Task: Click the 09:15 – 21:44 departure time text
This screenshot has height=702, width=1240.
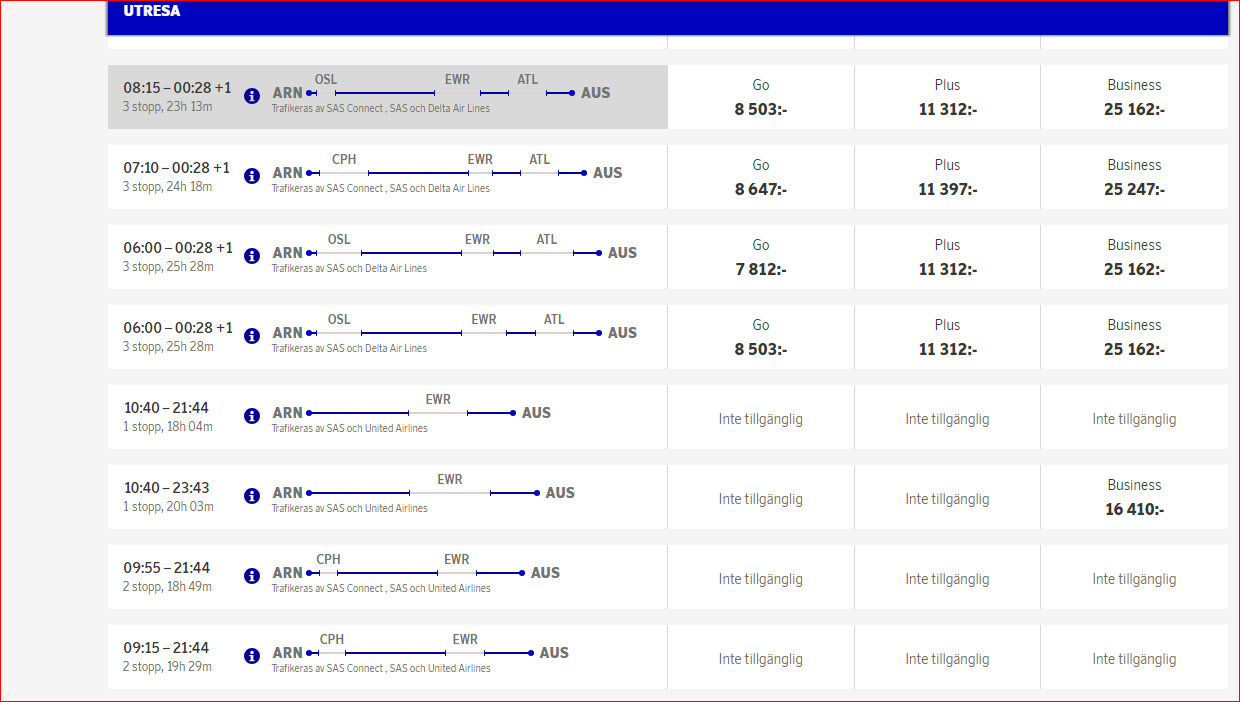Action: coord(166,648)
